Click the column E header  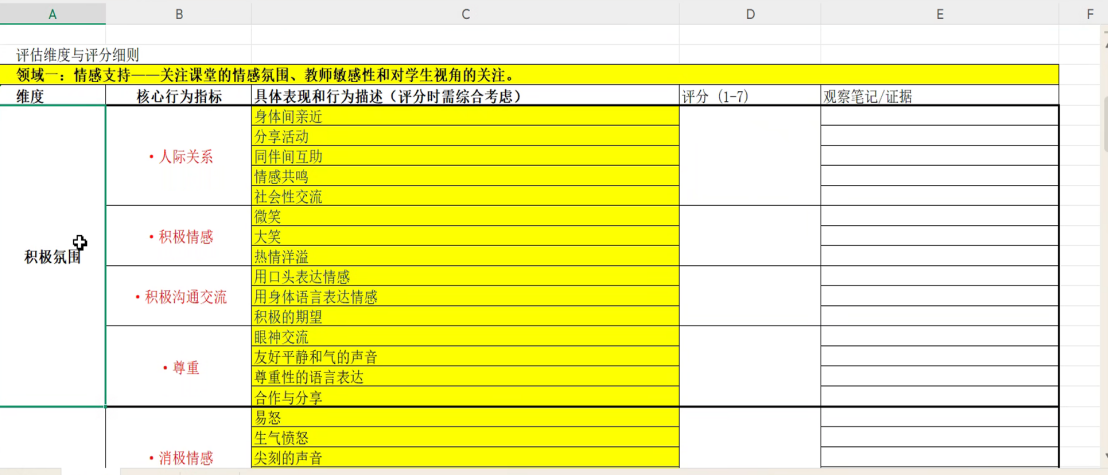[939, 13]
